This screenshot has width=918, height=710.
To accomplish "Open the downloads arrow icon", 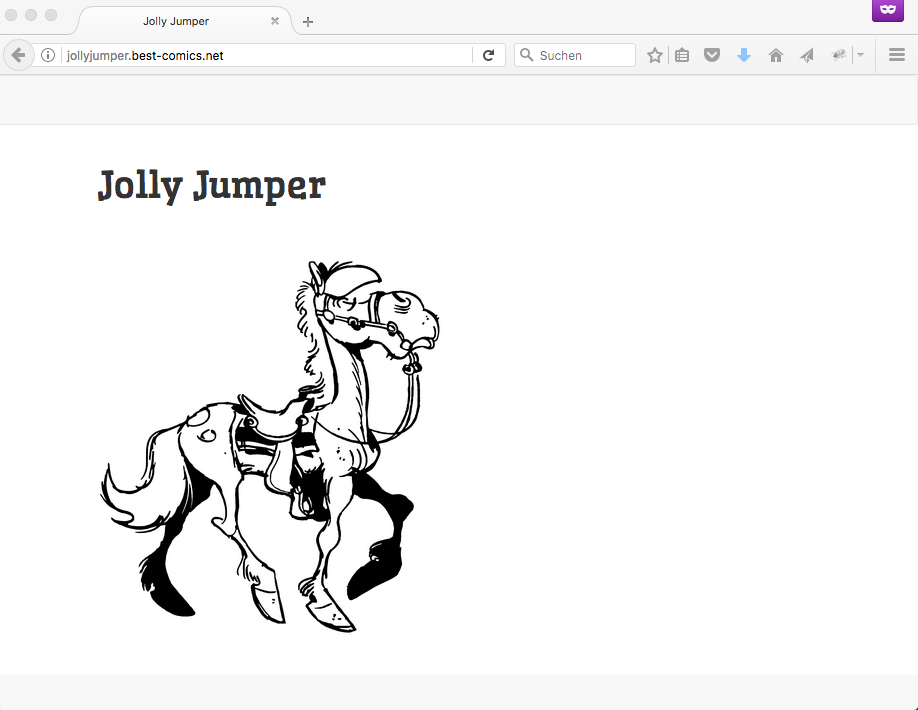I will [x=744, y=56].
